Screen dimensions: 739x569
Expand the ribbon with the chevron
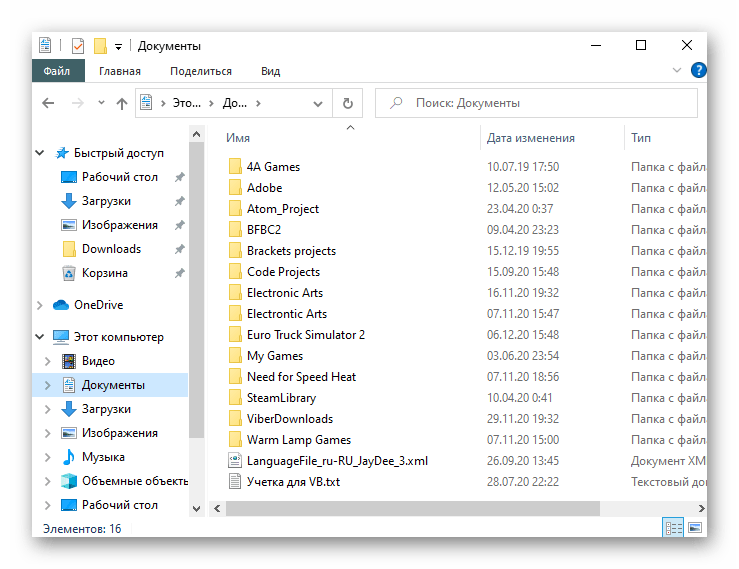[676, 70]
